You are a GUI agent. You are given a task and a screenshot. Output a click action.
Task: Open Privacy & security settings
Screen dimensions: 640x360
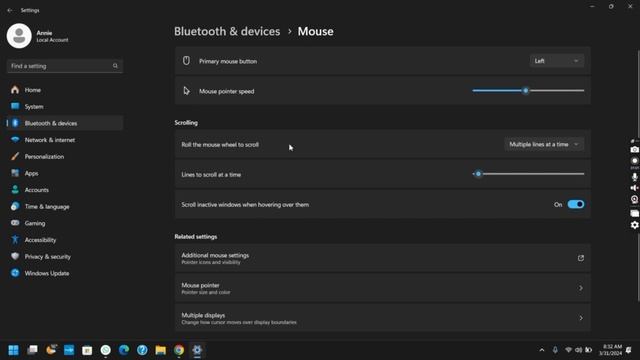point(64,256)
